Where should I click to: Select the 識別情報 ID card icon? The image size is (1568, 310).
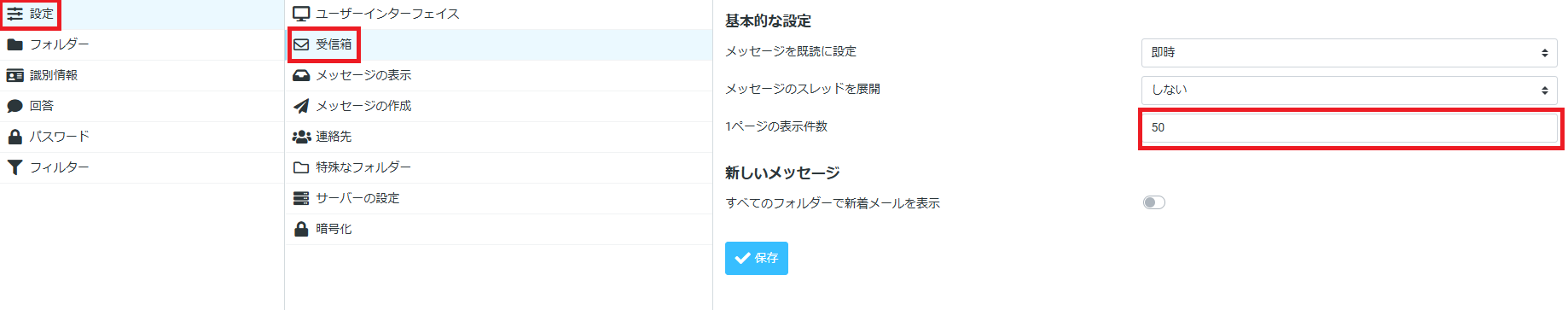coord(15,75)
